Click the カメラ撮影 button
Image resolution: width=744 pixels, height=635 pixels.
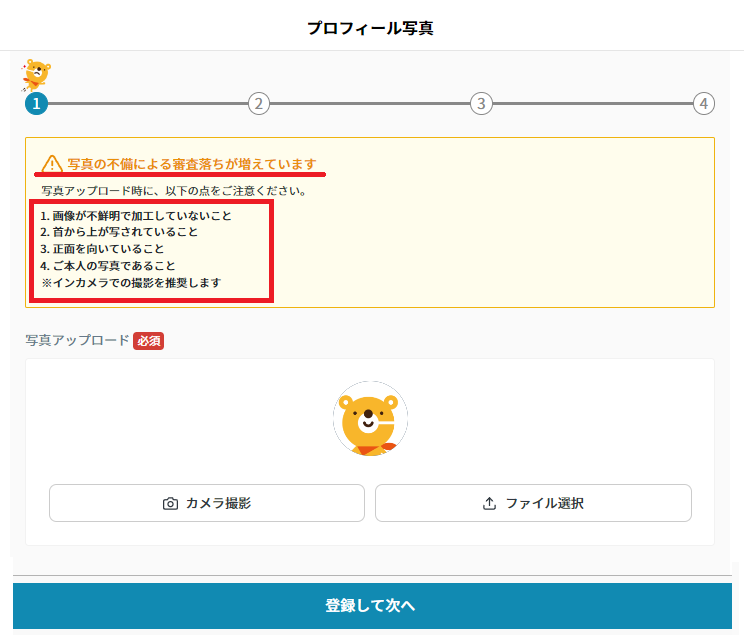coord(207,503)
